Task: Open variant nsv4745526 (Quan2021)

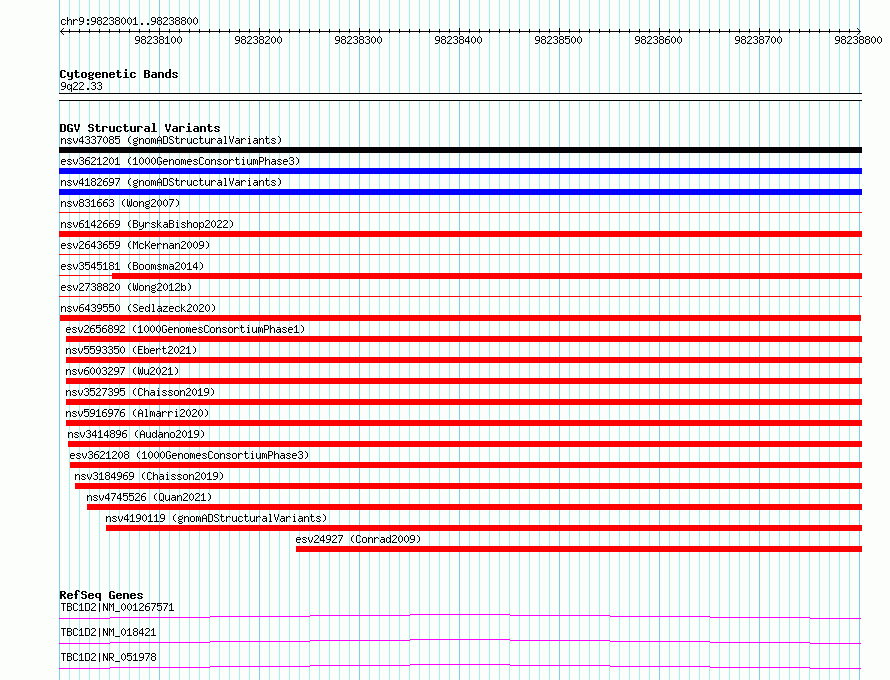Action: 149,497
